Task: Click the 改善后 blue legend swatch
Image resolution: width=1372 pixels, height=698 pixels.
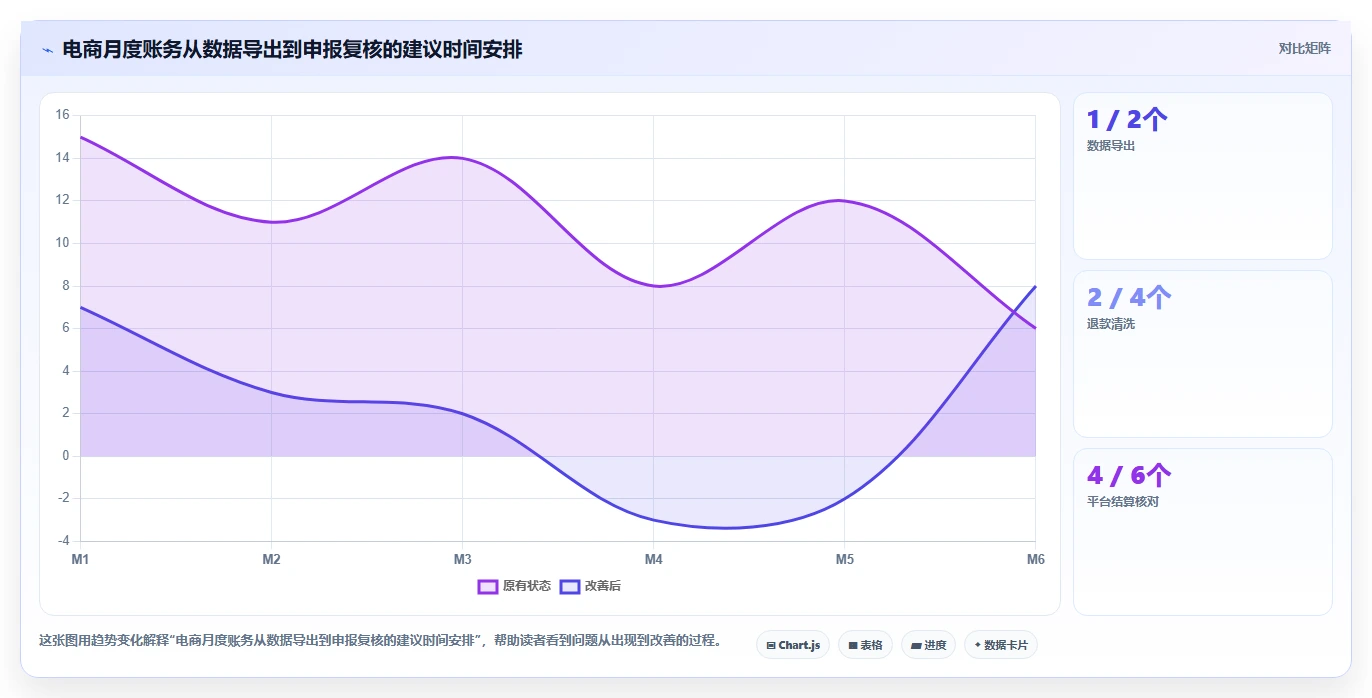Action: 569,586
